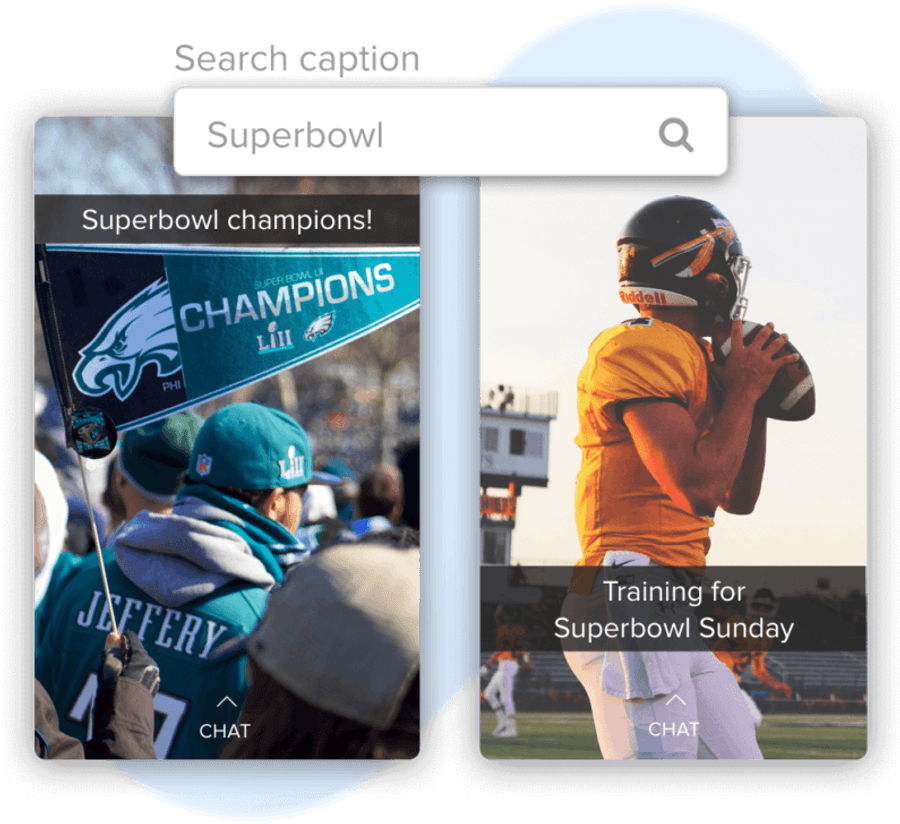Open CHAT on the Eagles champions story
This screenshot has height=824, width=900.
click(224, 730)
